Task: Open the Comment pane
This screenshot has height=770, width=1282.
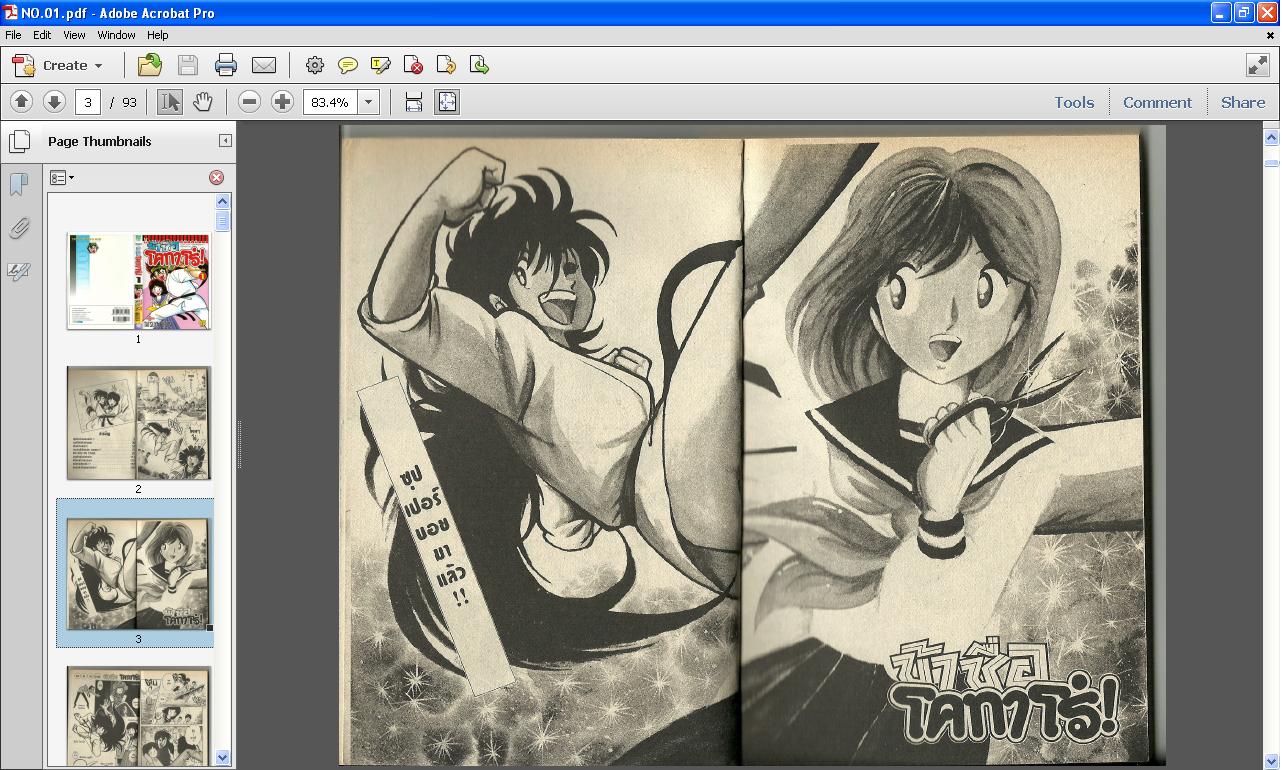Action: (1157, 102)
